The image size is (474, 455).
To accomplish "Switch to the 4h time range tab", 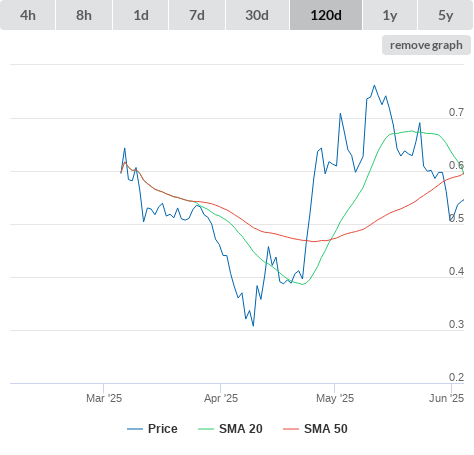I will click(28, 15).
